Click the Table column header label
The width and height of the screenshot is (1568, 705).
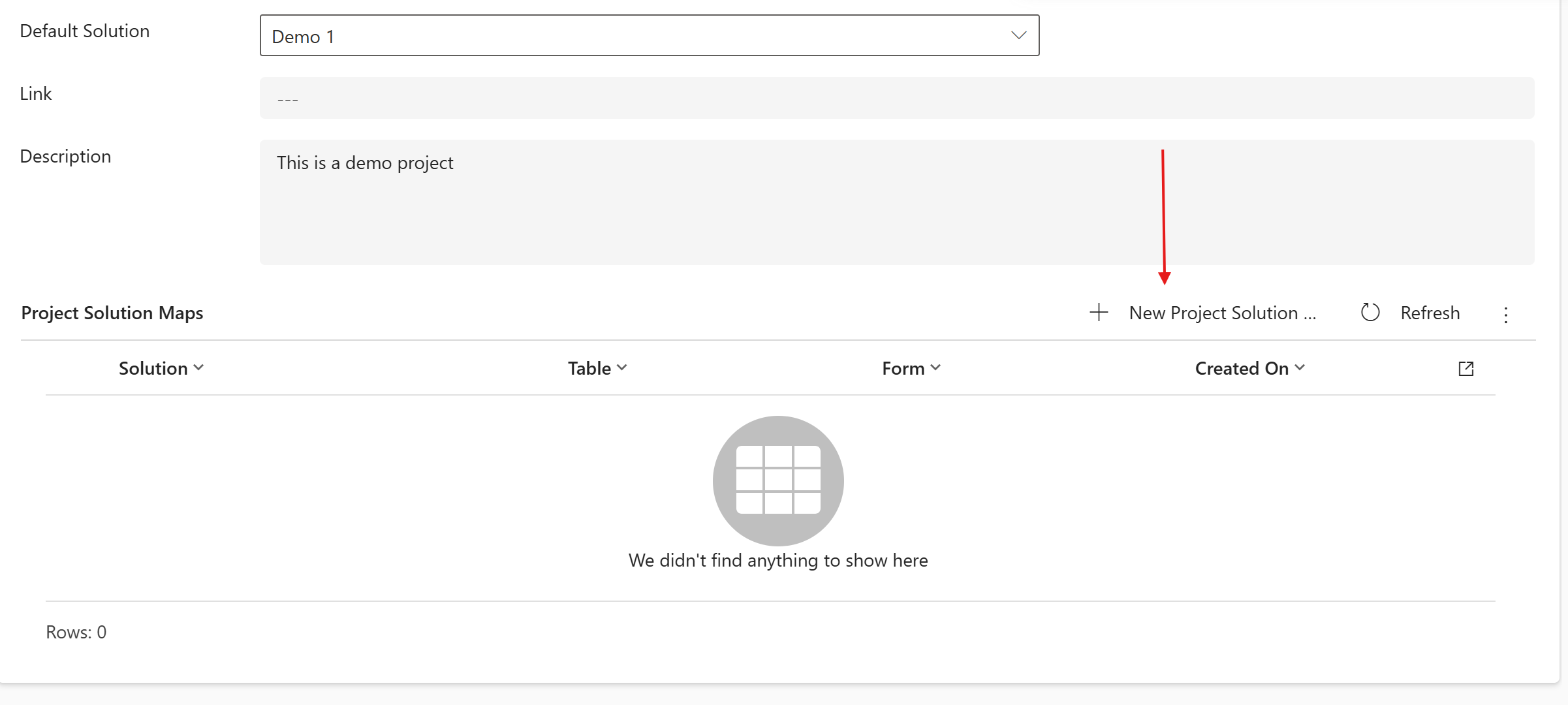click(589, 368)
